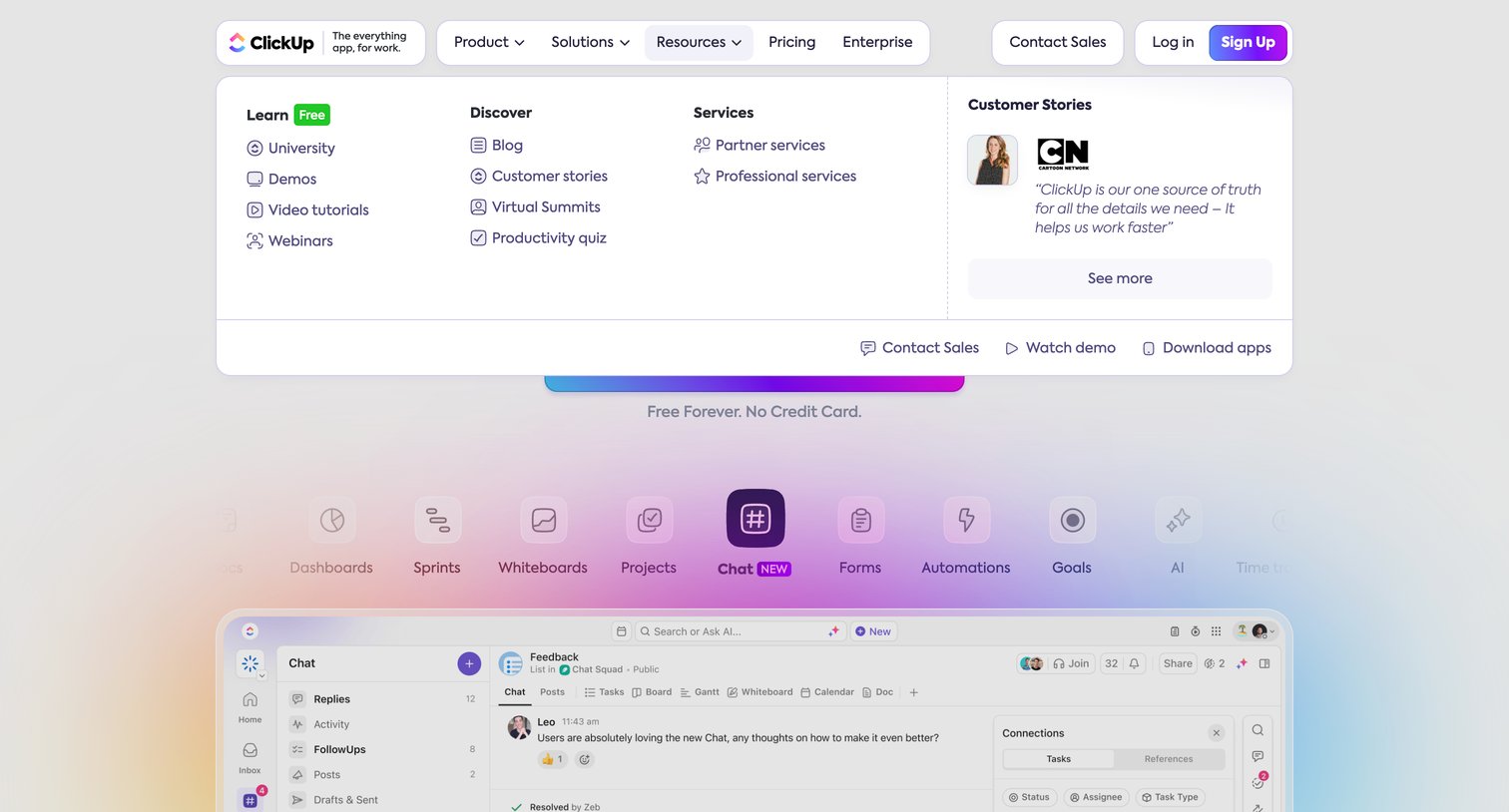Open Partner services
Image resolution: width=1509 pixels, height=812 pixels.
click(759, 145)
